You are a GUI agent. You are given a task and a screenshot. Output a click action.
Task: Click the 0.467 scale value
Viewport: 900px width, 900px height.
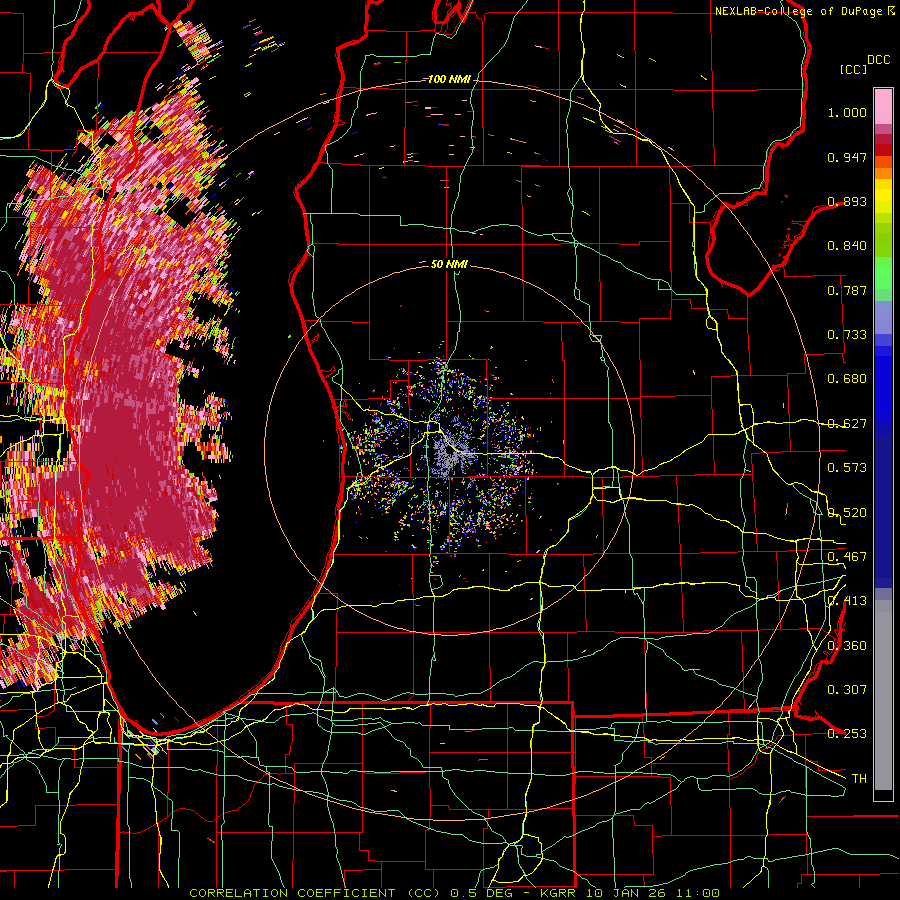click(x=847, y=557)
